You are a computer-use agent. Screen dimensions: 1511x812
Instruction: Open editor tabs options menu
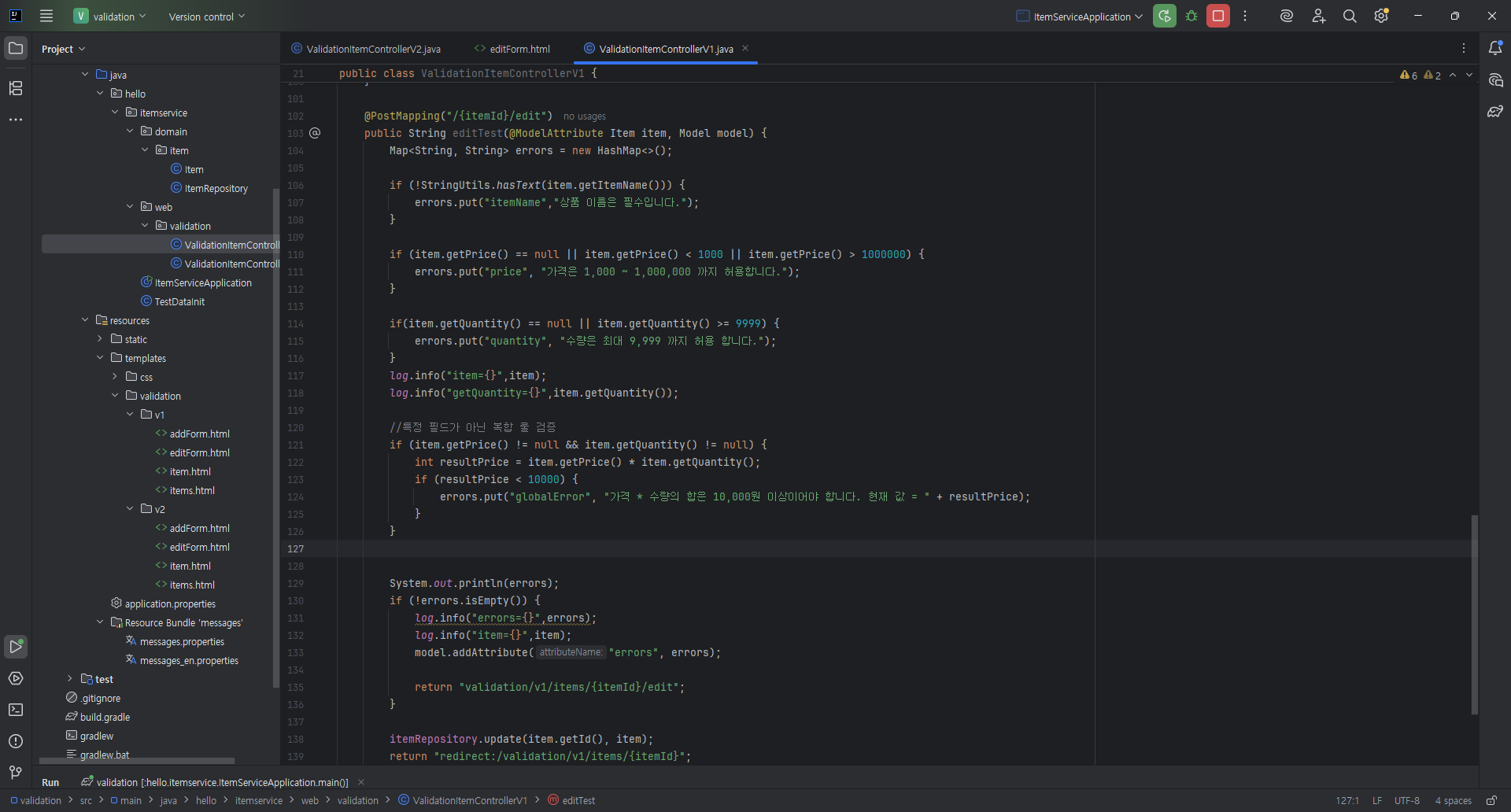tap(1464, 48)
